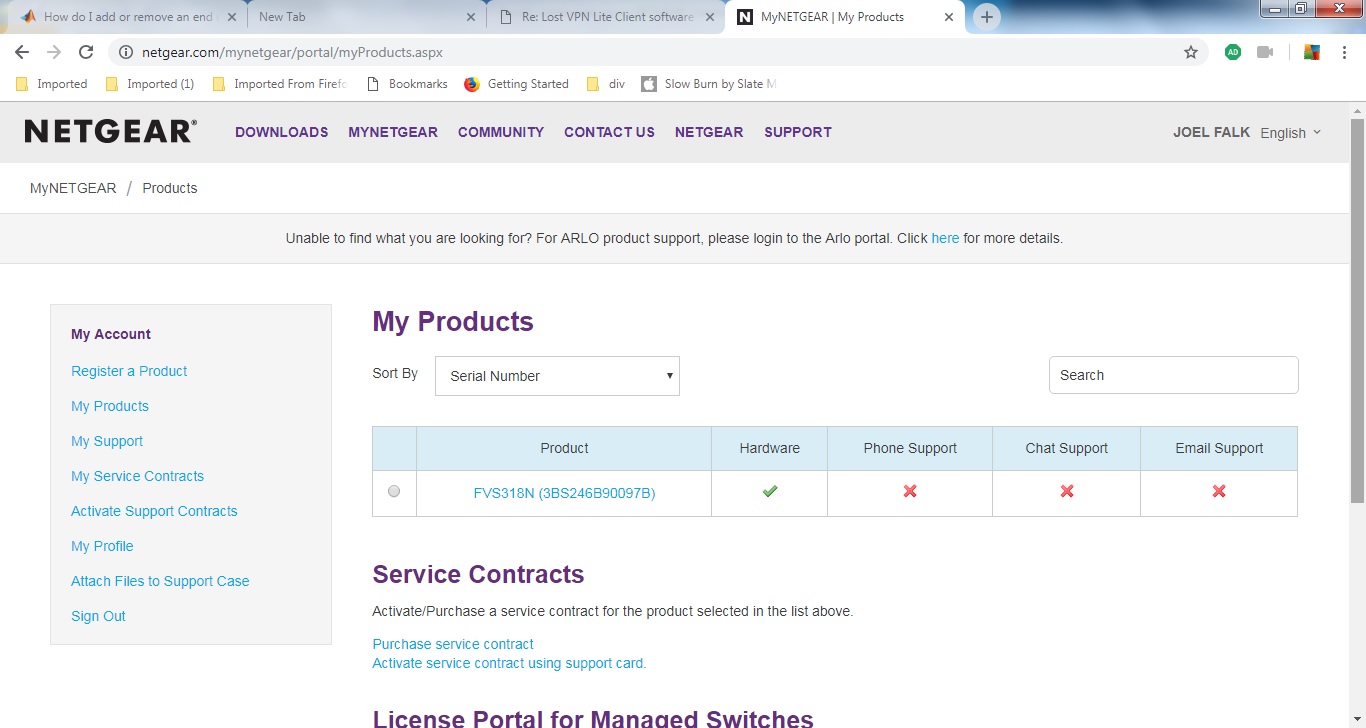
Task: Click the JOEL FALK account name
Action: pyautogui.click(x=1211, y=132)
